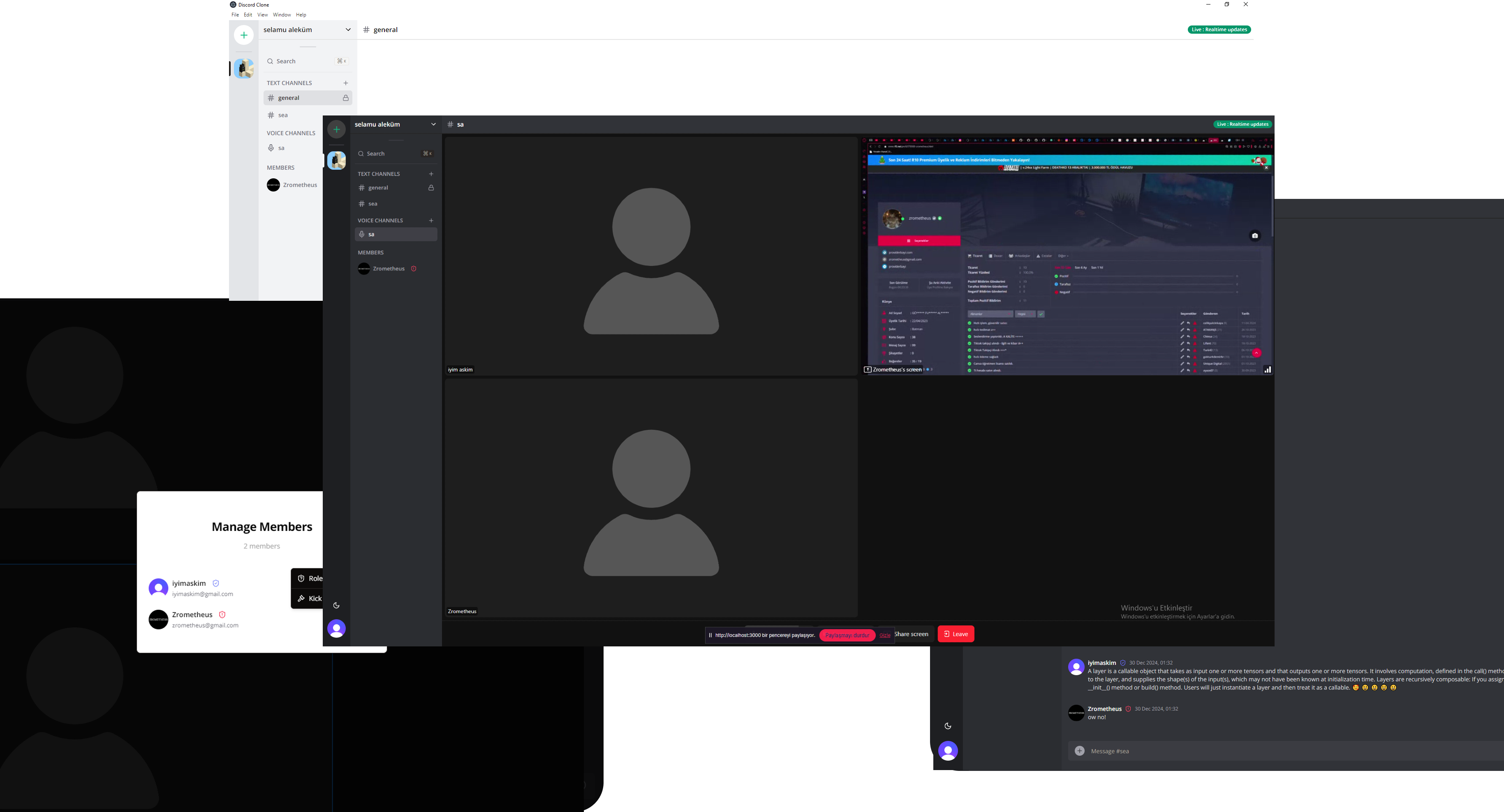Screen dimensions: 1504x812
Task: Toggle dark mode moon in the voice window
Action: tap(336, 605)
